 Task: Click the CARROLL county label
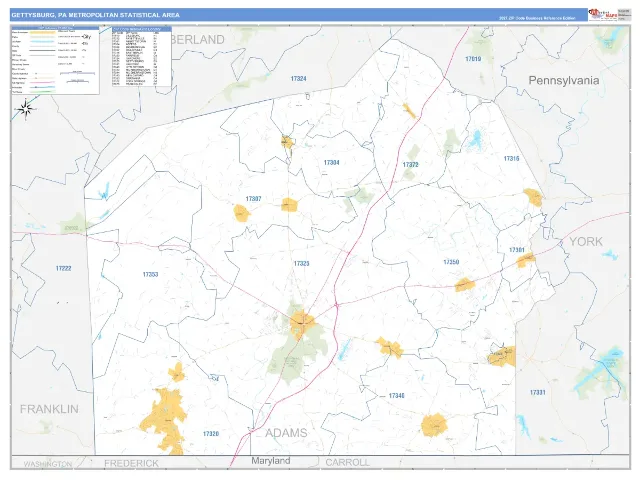point(347,462)
